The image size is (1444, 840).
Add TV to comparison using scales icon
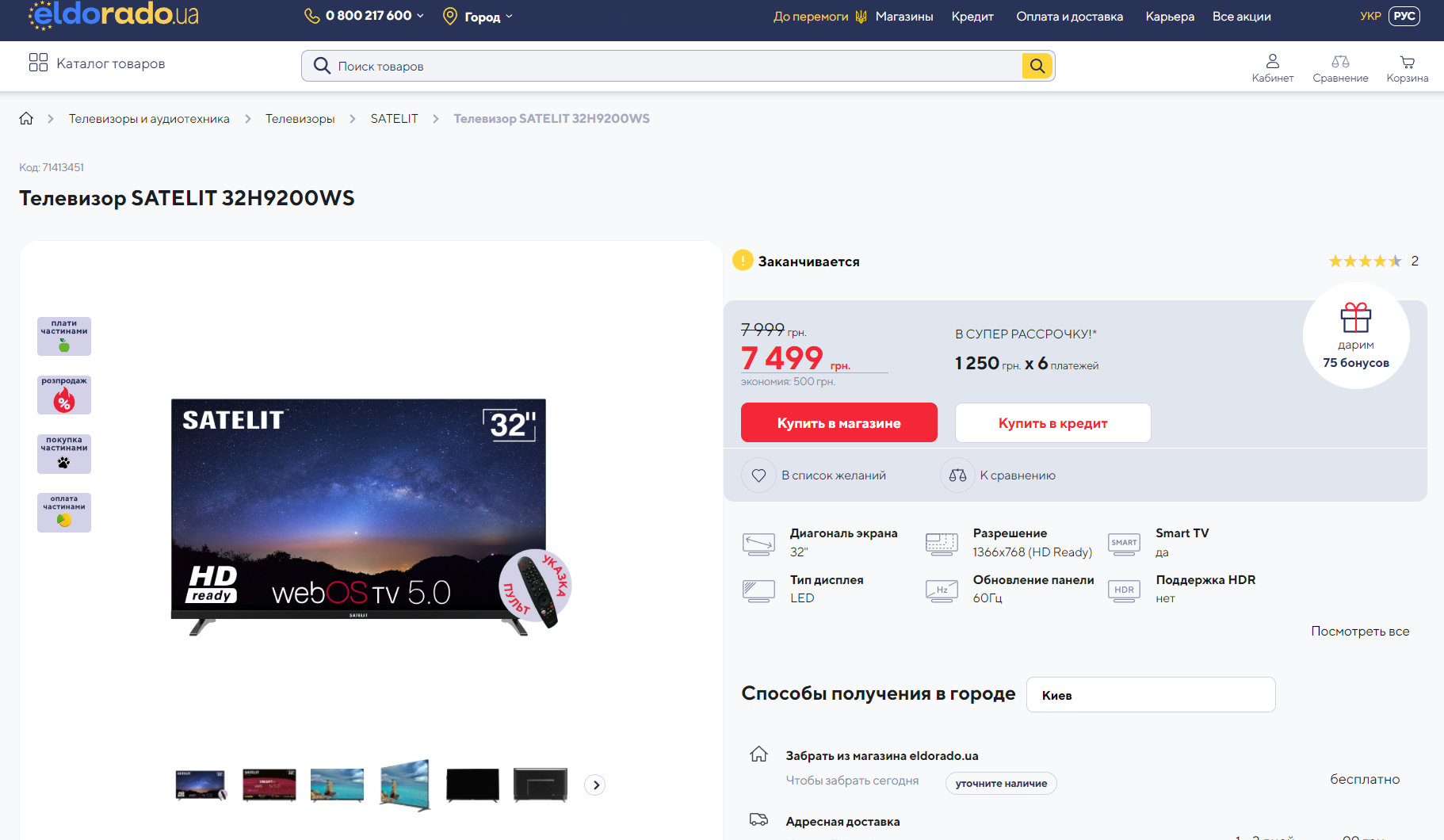point(957,475)
